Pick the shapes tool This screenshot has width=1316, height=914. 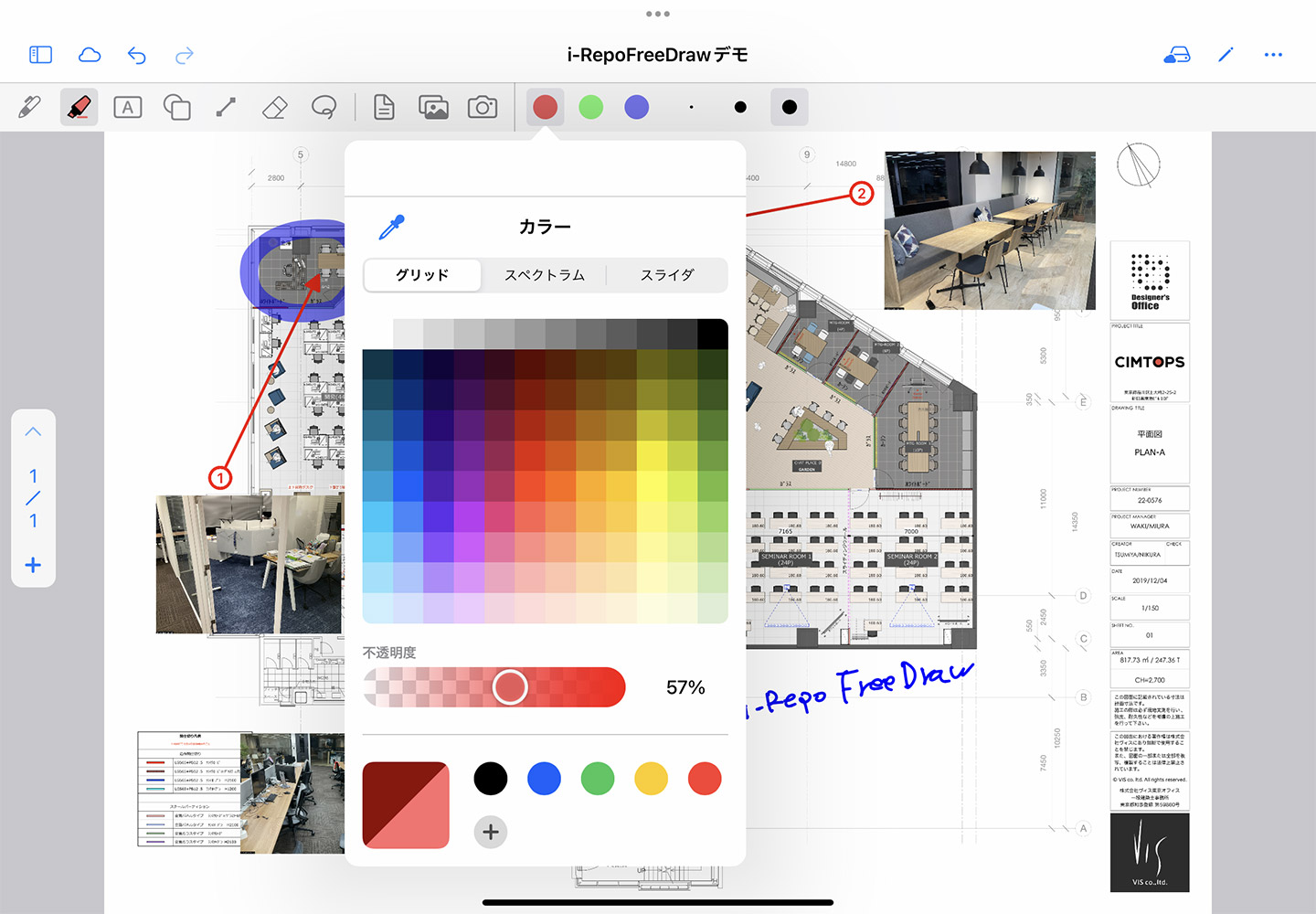click(176, 108)
